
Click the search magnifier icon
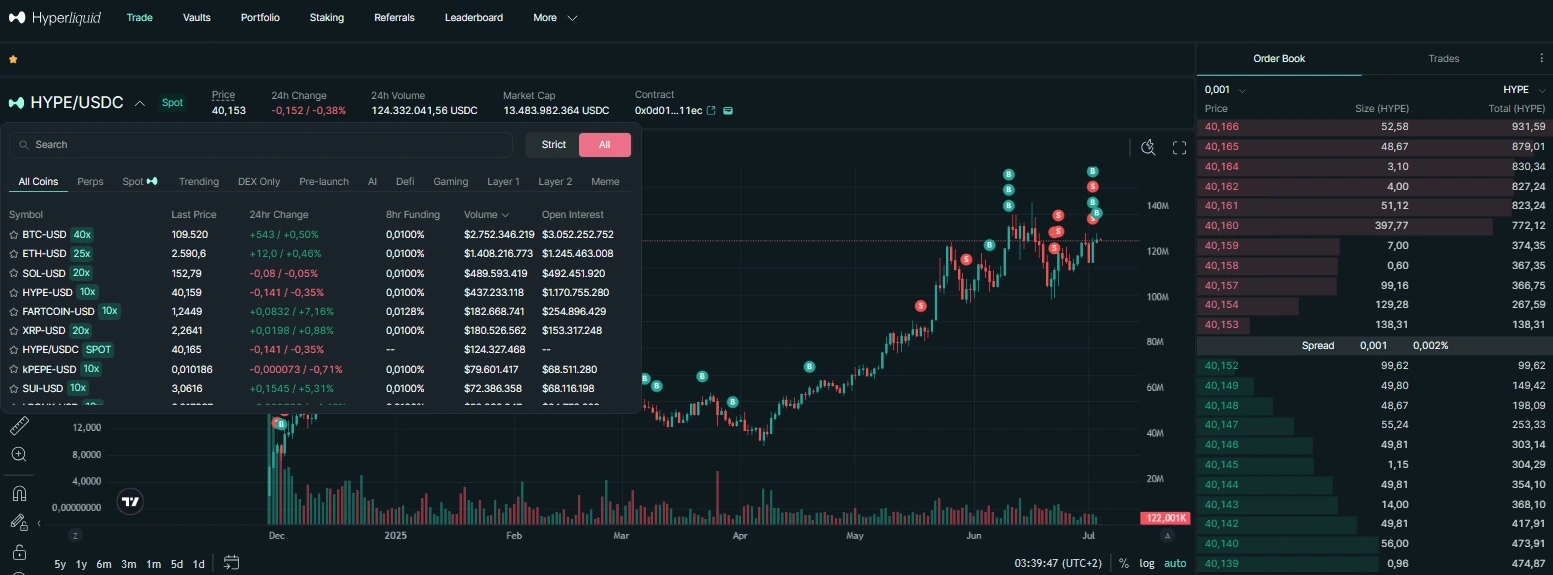(x=23, y=145)
